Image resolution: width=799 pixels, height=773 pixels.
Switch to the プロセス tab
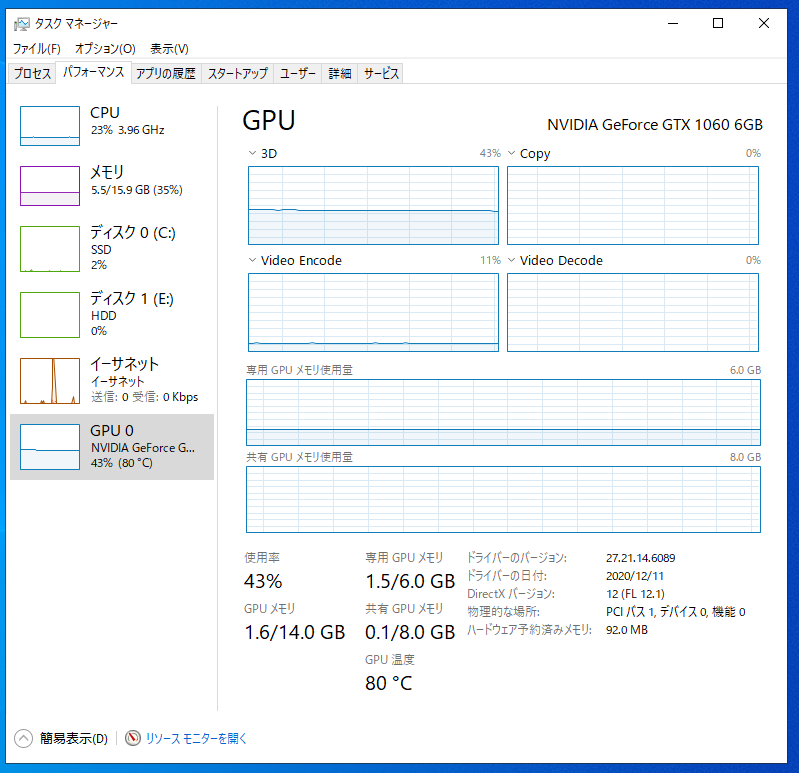[32, 73]
